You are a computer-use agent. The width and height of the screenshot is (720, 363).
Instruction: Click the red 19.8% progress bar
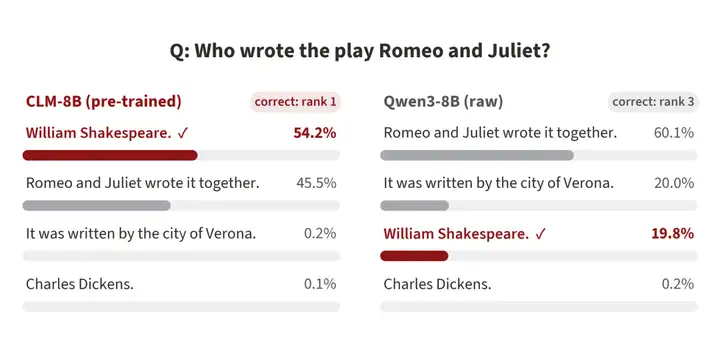coord(414,256)
